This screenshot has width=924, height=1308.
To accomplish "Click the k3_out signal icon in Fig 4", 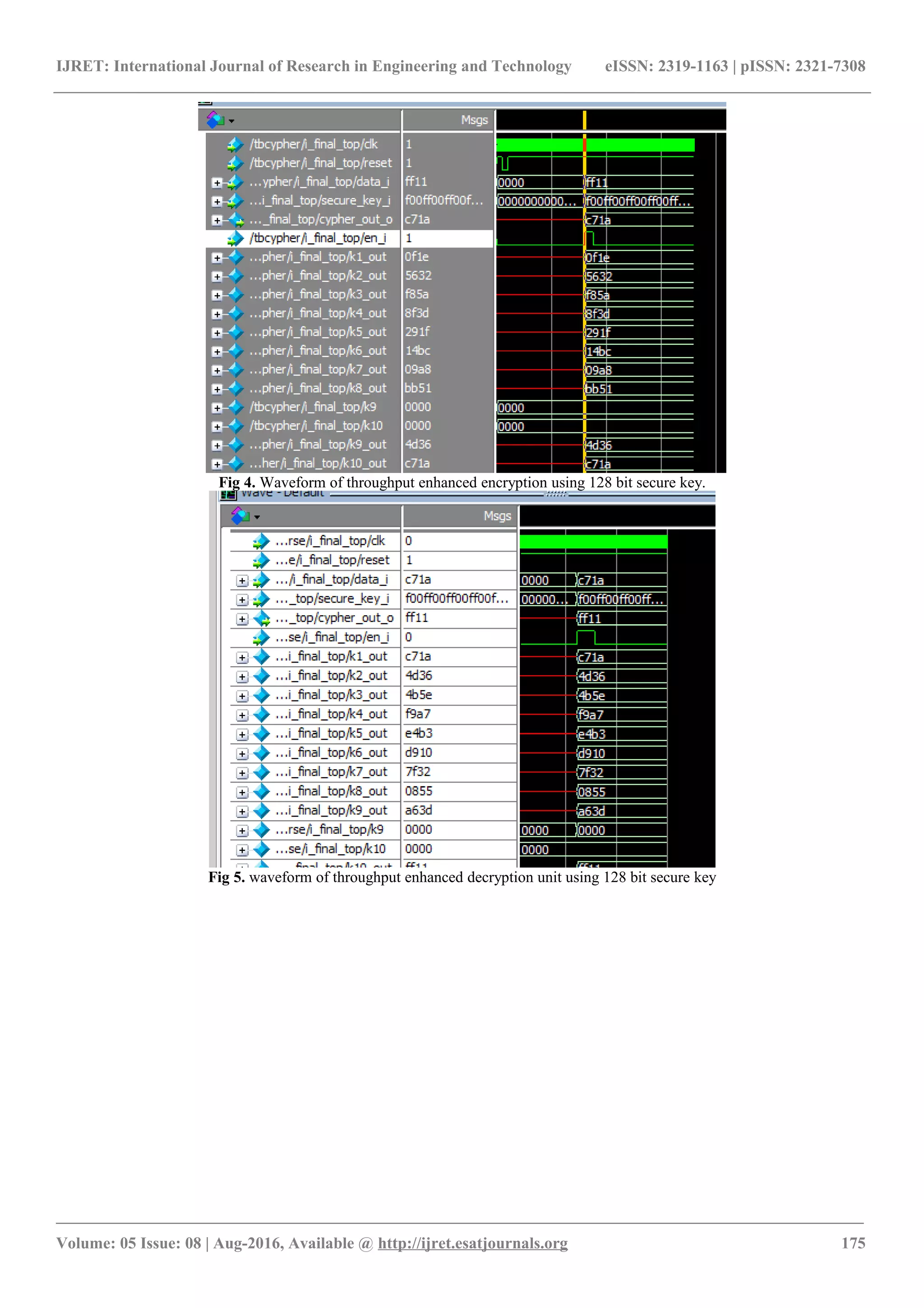I will click(x=235, y=295).
